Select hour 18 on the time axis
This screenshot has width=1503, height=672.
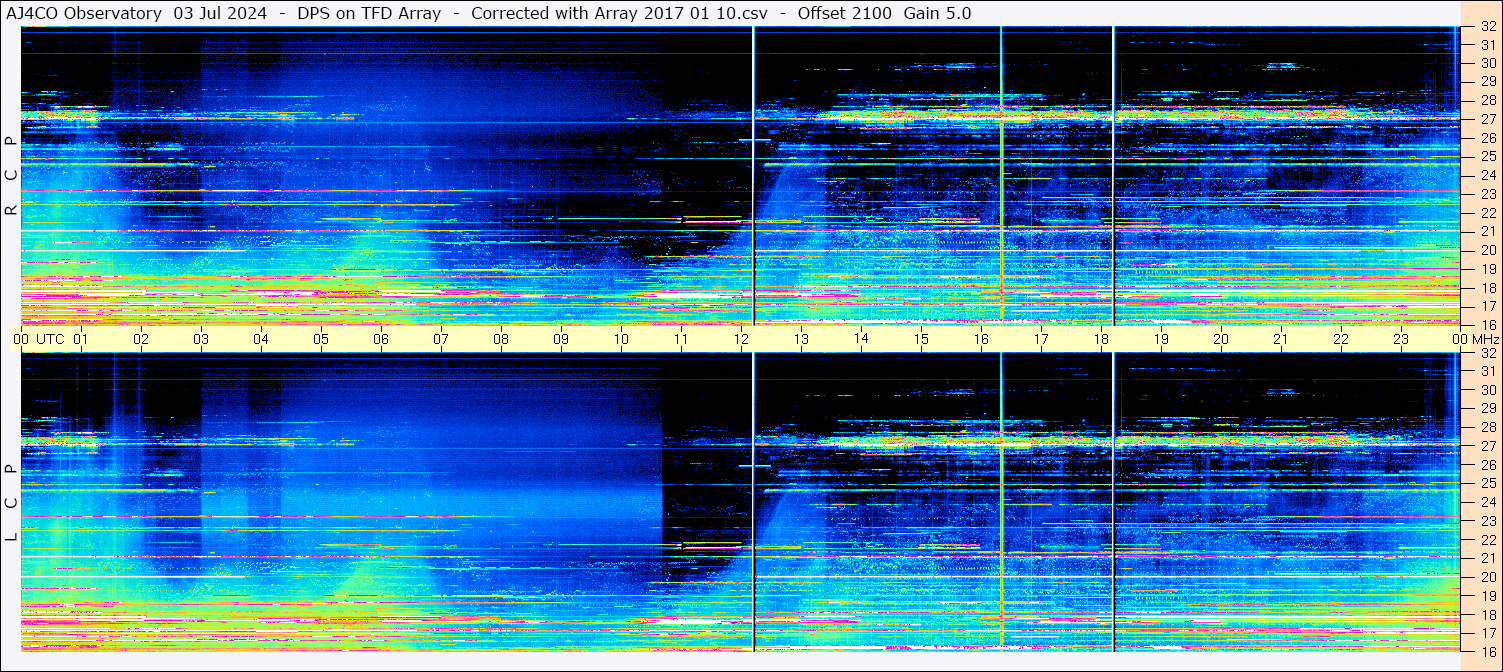[x=1101, y=339]
